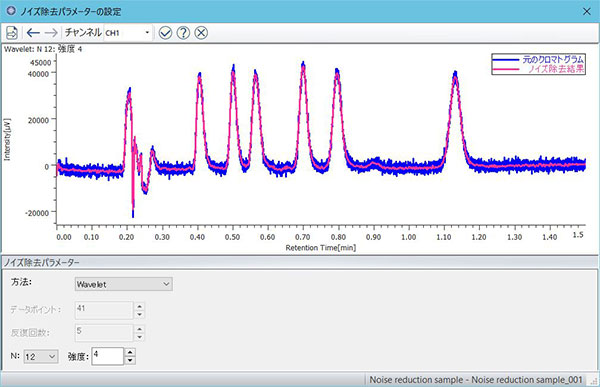600x387 pixels.
Task: Decrease the strength value with down arrow
Action: coord(130,361)
